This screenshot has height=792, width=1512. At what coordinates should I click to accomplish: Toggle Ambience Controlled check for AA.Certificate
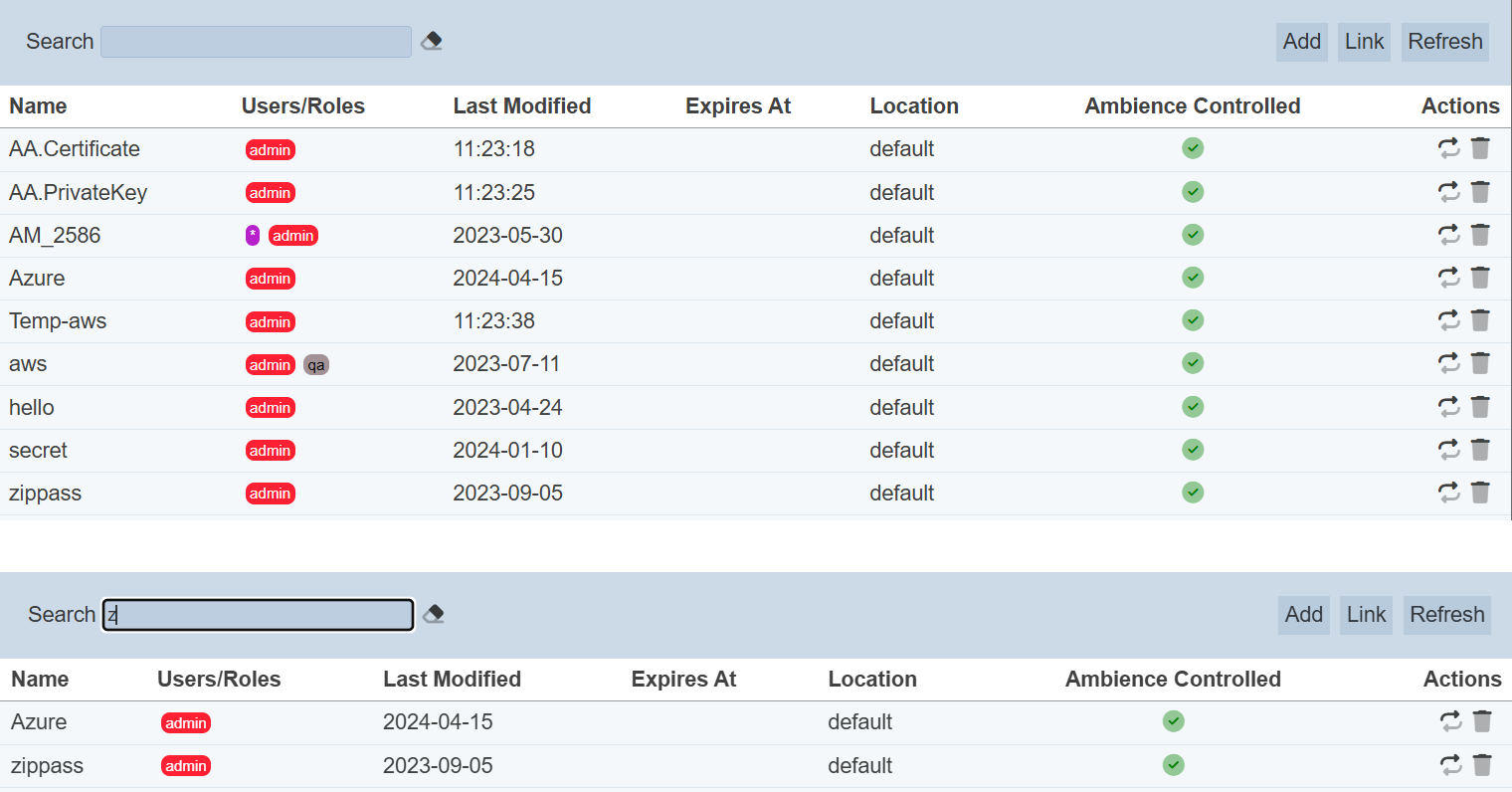point(1193,148)
